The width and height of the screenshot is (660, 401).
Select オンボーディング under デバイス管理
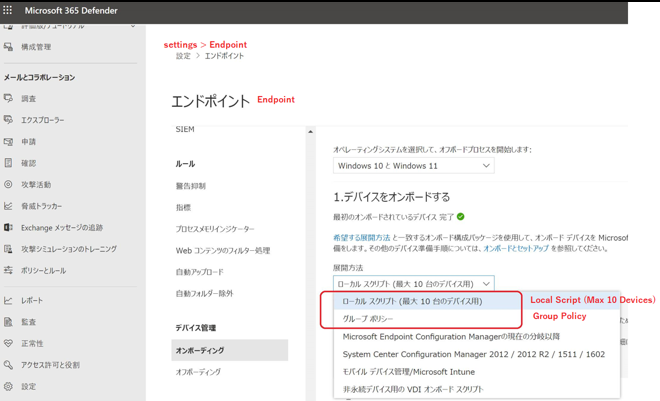point(229,350)
